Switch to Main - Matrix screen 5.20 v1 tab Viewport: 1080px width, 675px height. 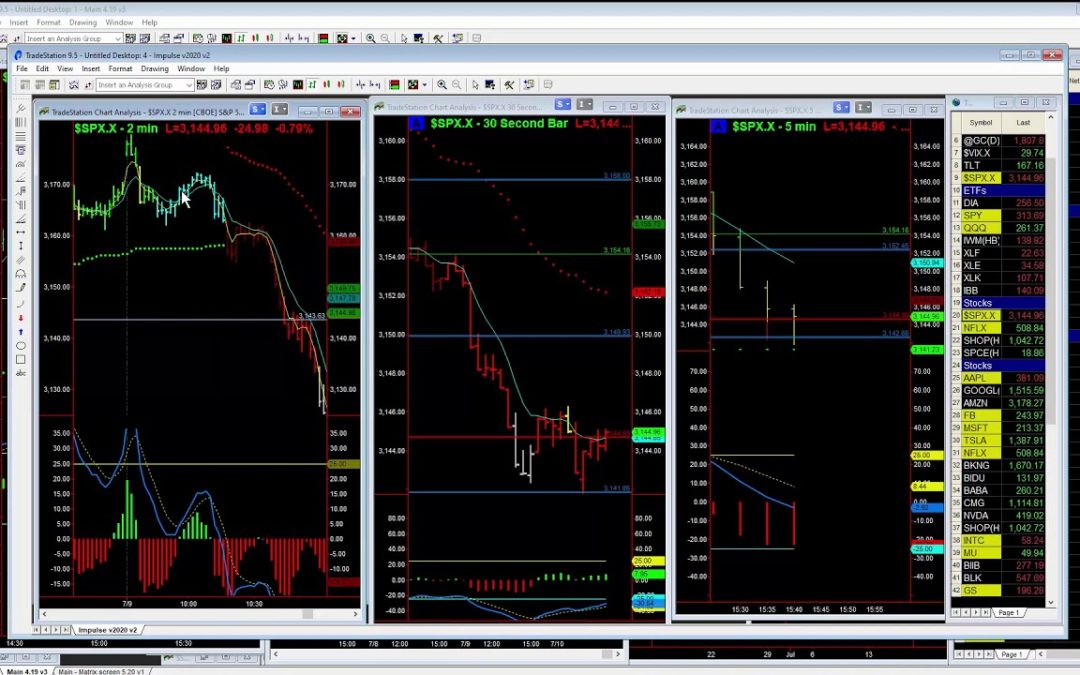point(101,671)
